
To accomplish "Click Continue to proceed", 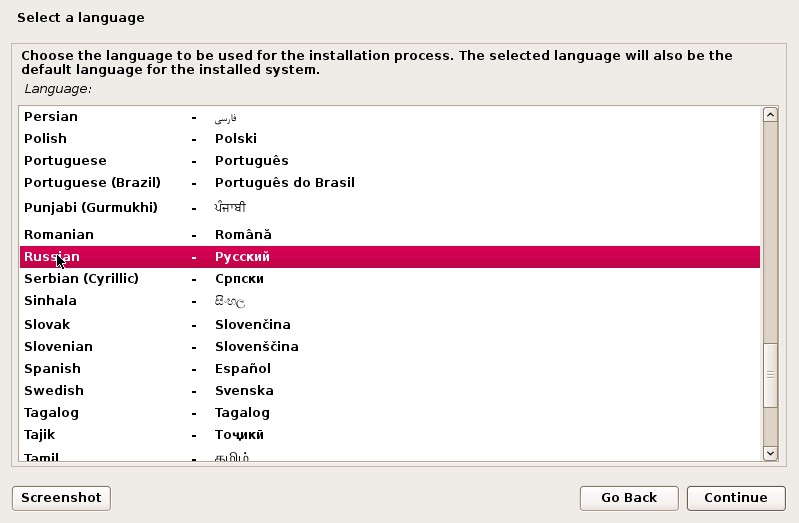I will [735, 497].
